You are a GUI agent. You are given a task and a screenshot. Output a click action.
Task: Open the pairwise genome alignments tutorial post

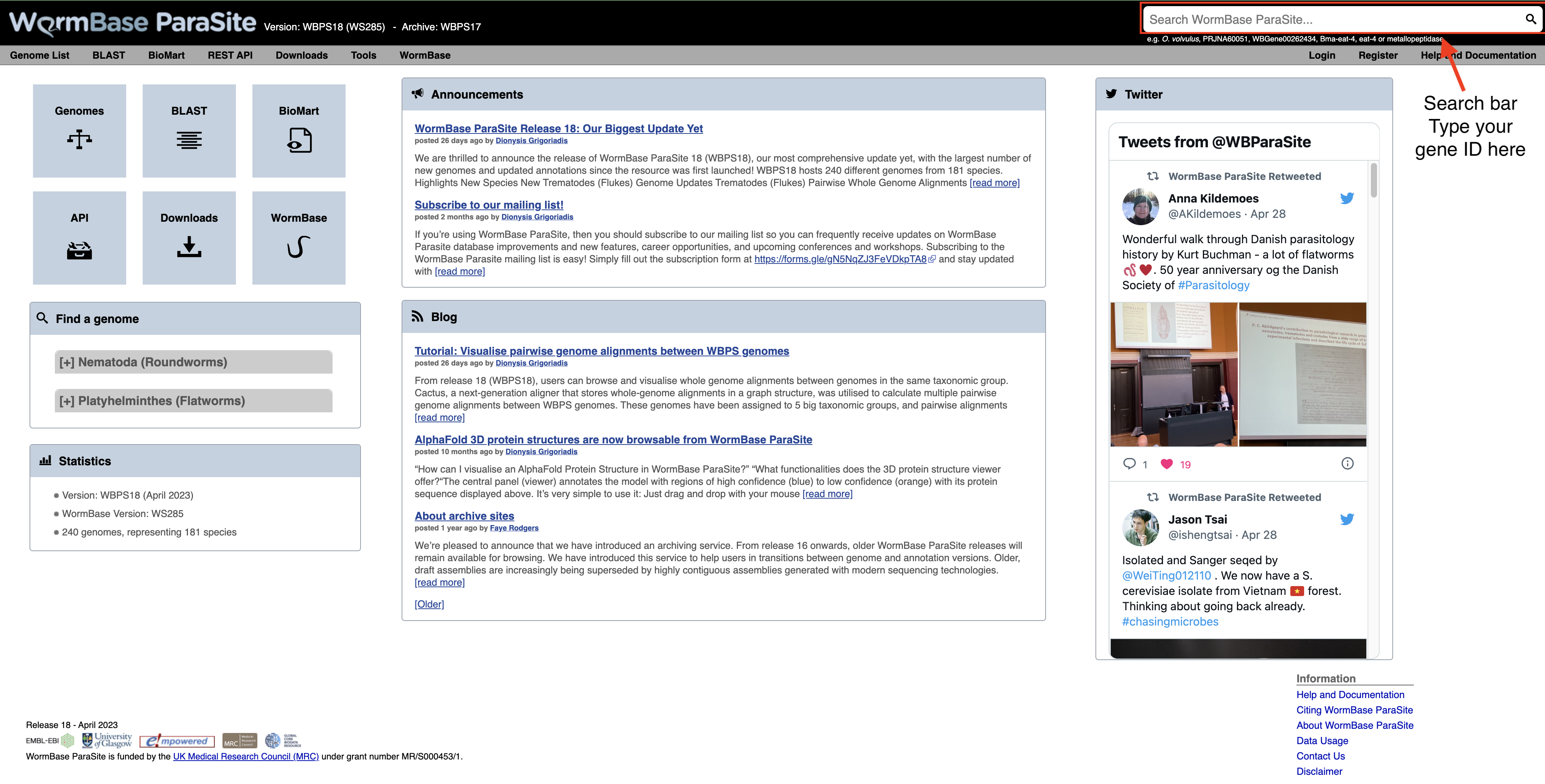601,351
